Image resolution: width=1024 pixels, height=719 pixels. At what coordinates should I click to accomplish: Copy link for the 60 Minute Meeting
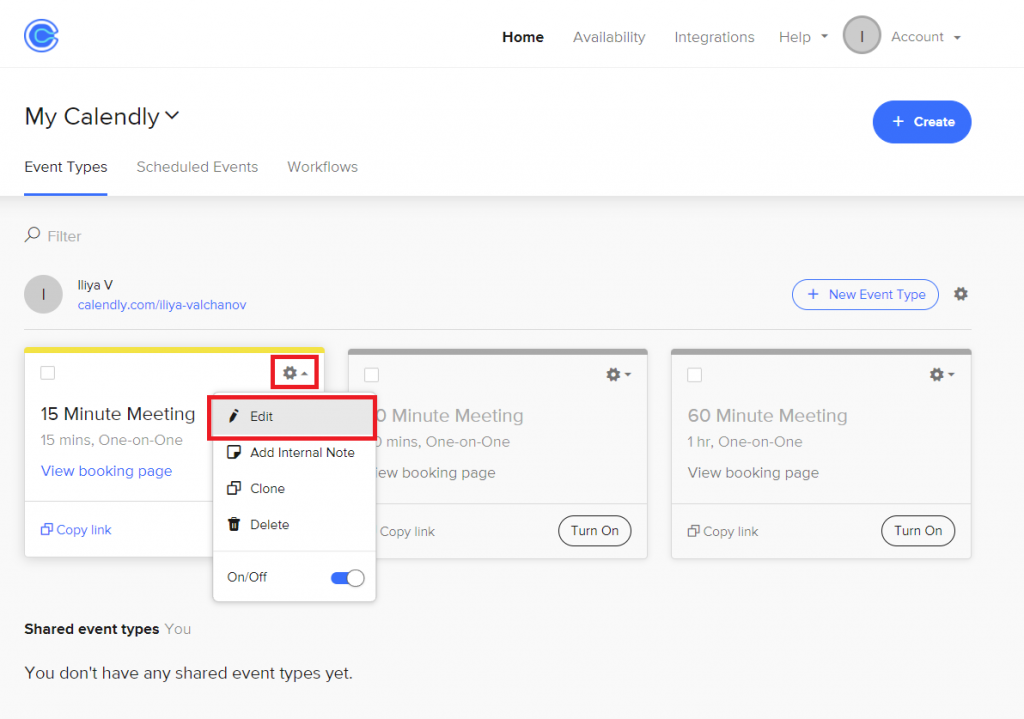(x=723, y=532)
